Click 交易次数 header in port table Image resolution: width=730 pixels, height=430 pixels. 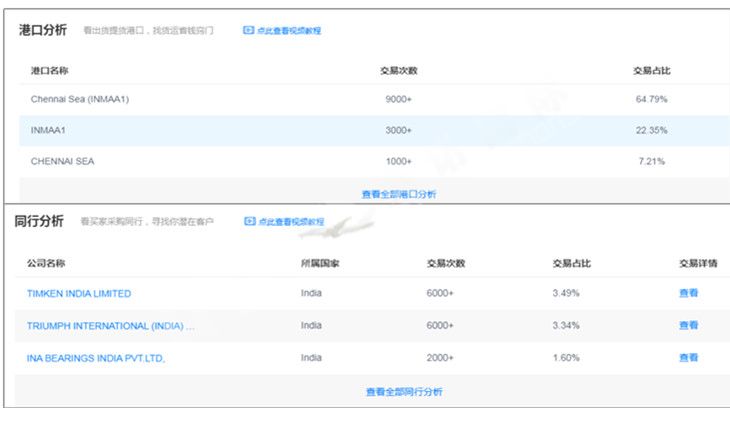[x=399, y=71]
